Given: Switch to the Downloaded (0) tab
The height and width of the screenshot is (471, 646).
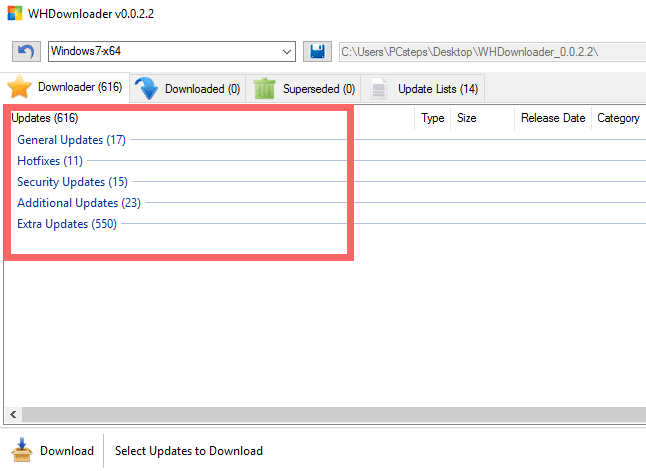Looking at the screenshot, I should tap(201, 89).
